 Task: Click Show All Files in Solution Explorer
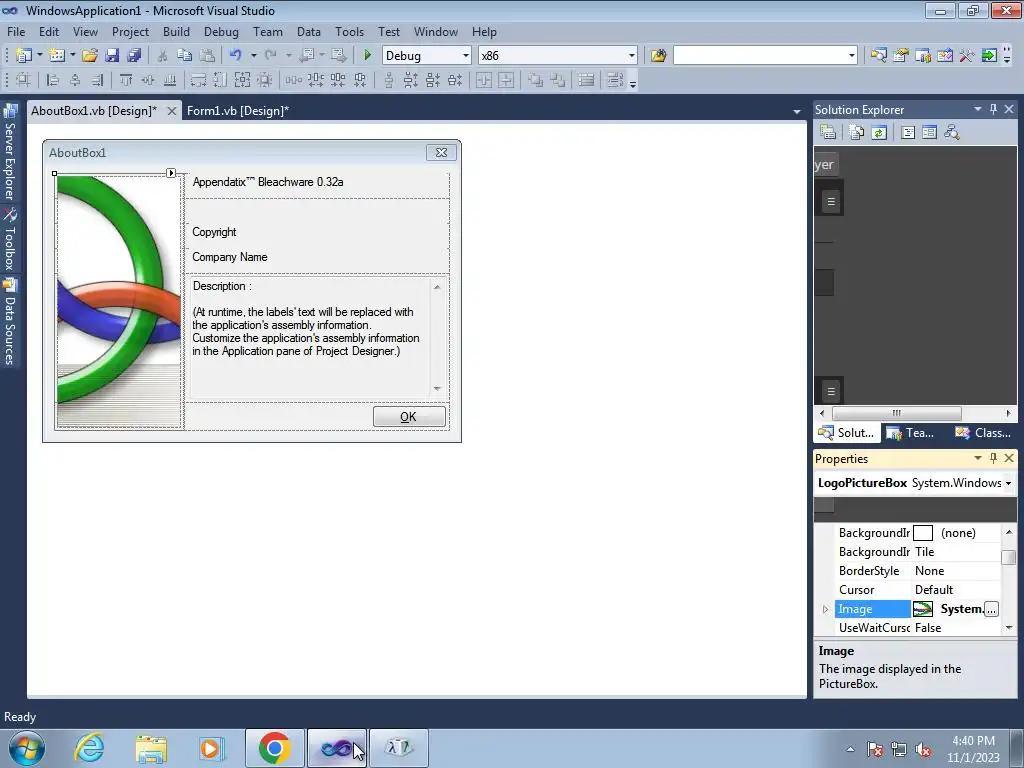(857, 133)
